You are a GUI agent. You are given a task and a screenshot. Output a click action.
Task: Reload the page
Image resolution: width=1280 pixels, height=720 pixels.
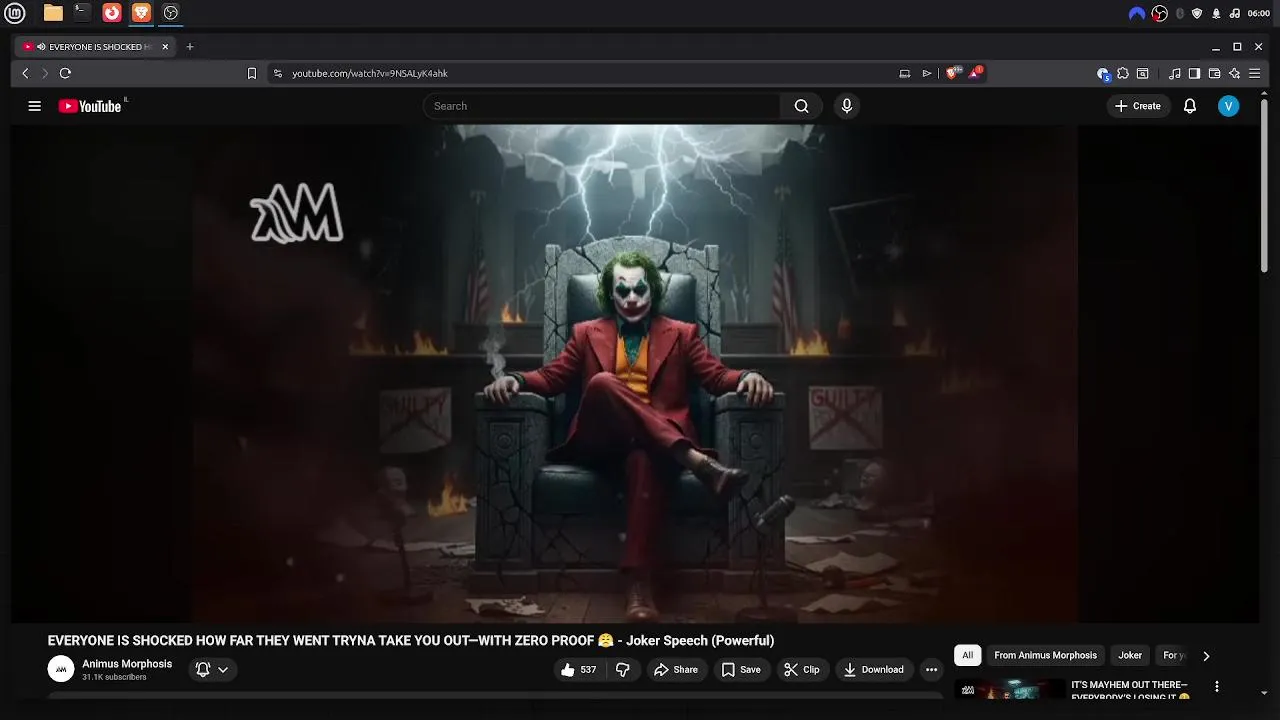65,73
